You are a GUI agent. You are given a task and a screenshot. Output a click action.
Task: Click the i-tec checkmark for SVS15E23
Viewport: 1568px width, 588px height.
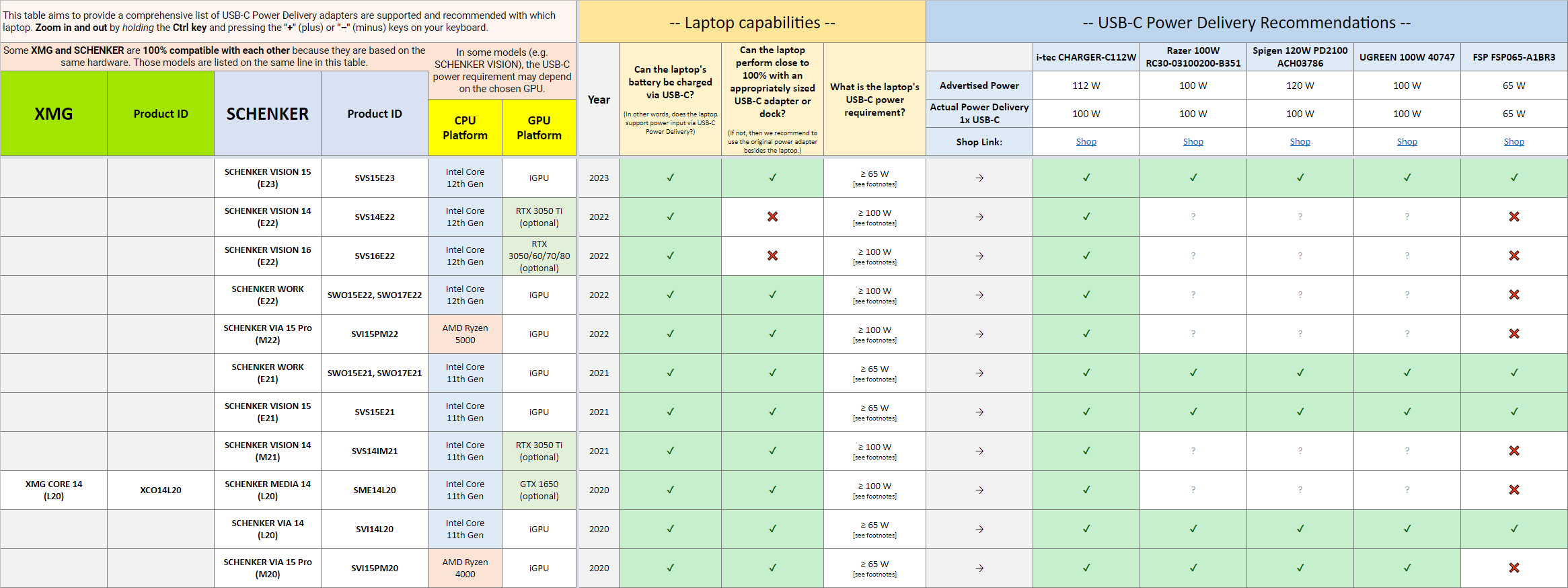coord(1086,178)
